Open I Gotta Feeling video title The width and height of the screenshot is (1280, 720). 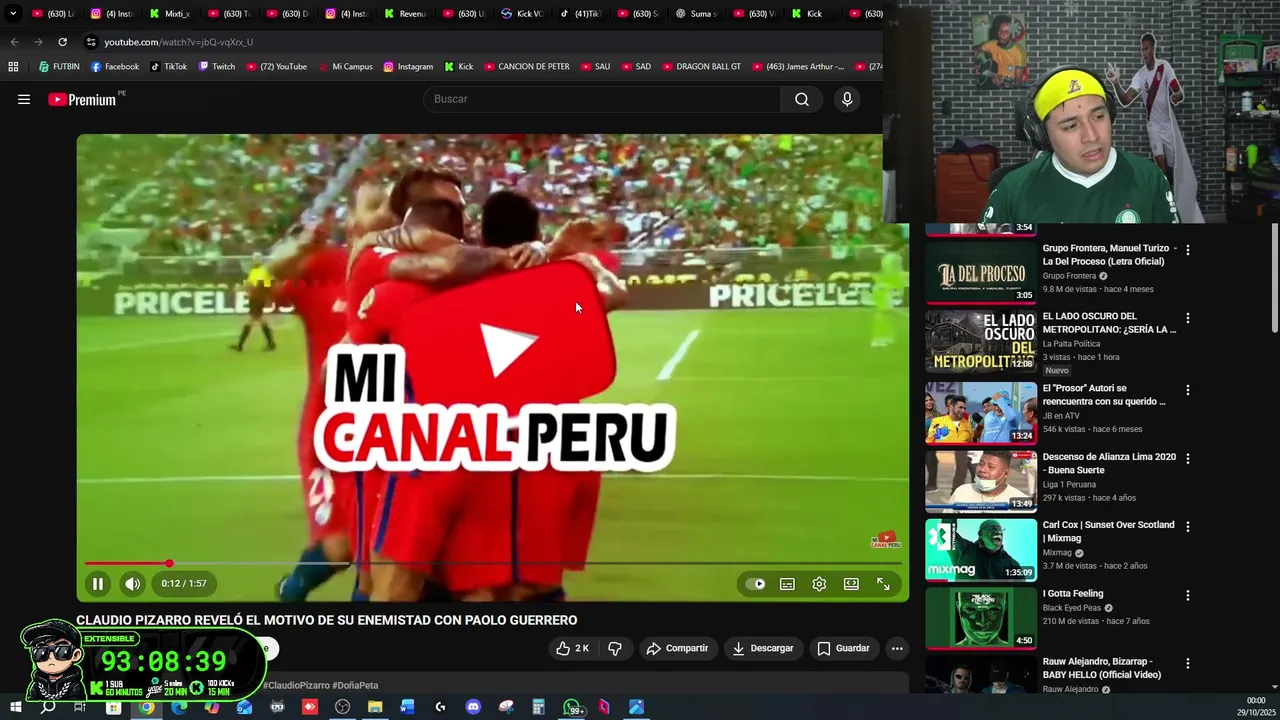[1073, 594]
